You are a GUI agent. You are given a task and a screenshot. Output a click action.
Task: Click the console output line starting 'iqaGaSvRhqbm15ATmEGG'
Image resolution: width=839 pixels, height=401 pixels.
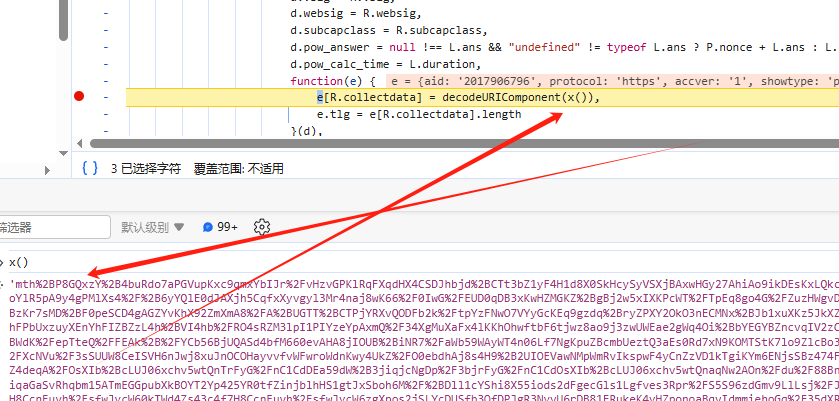(x=424, y=385)
